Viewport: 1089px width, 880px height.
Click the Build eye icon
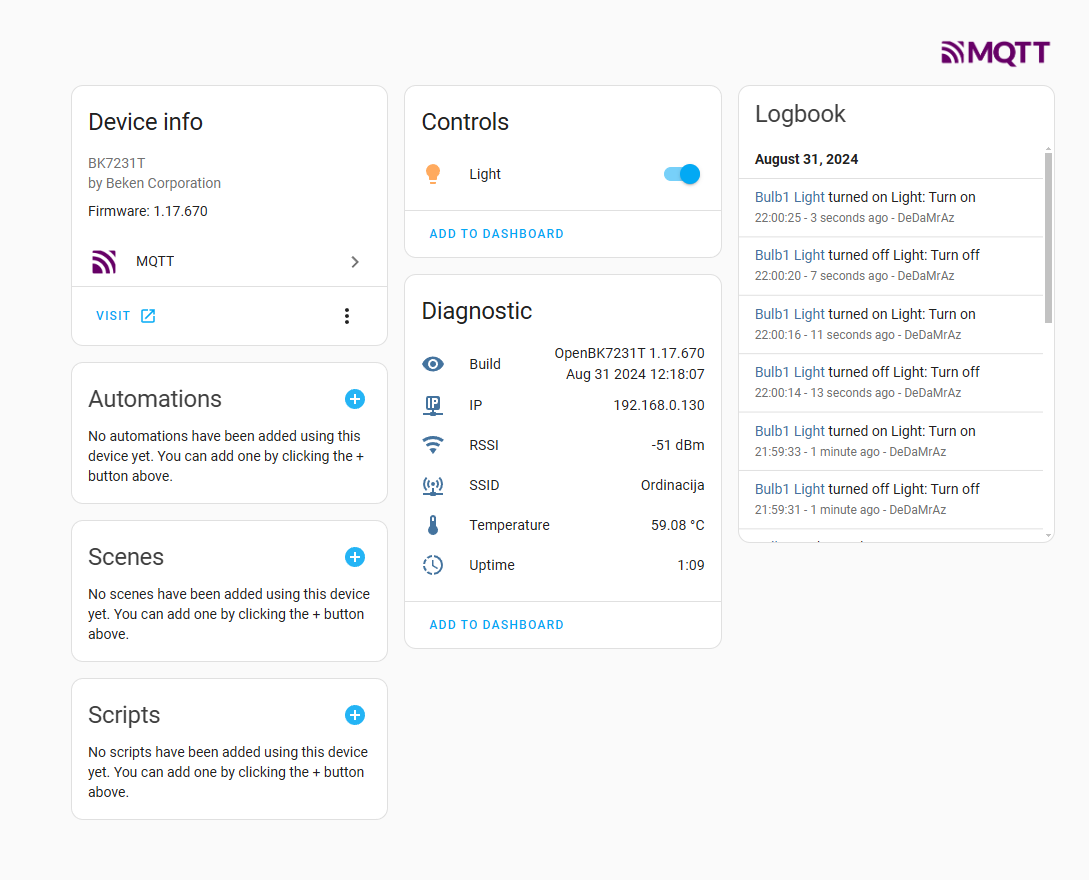(433, 364)
